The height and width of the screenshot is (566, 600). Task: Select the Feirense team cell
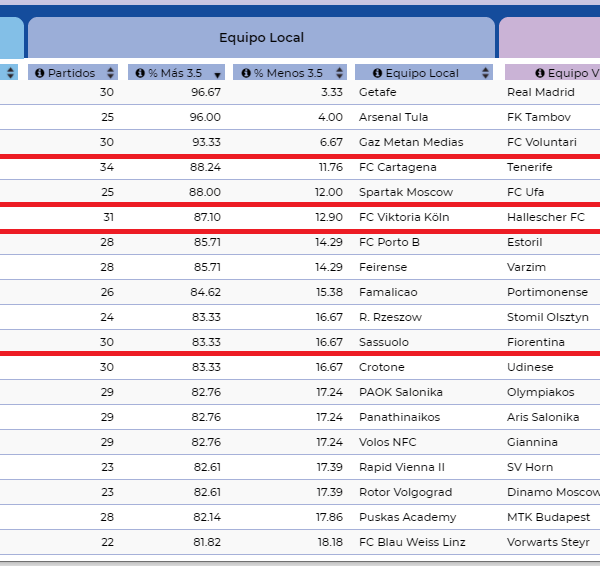coord(383,267)
